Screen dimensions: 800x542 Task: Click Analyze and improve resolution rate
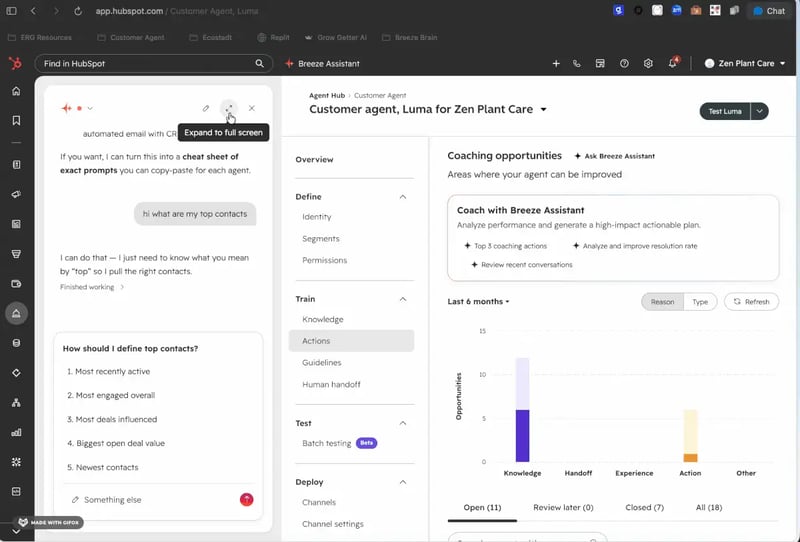[x=635, y=246]
